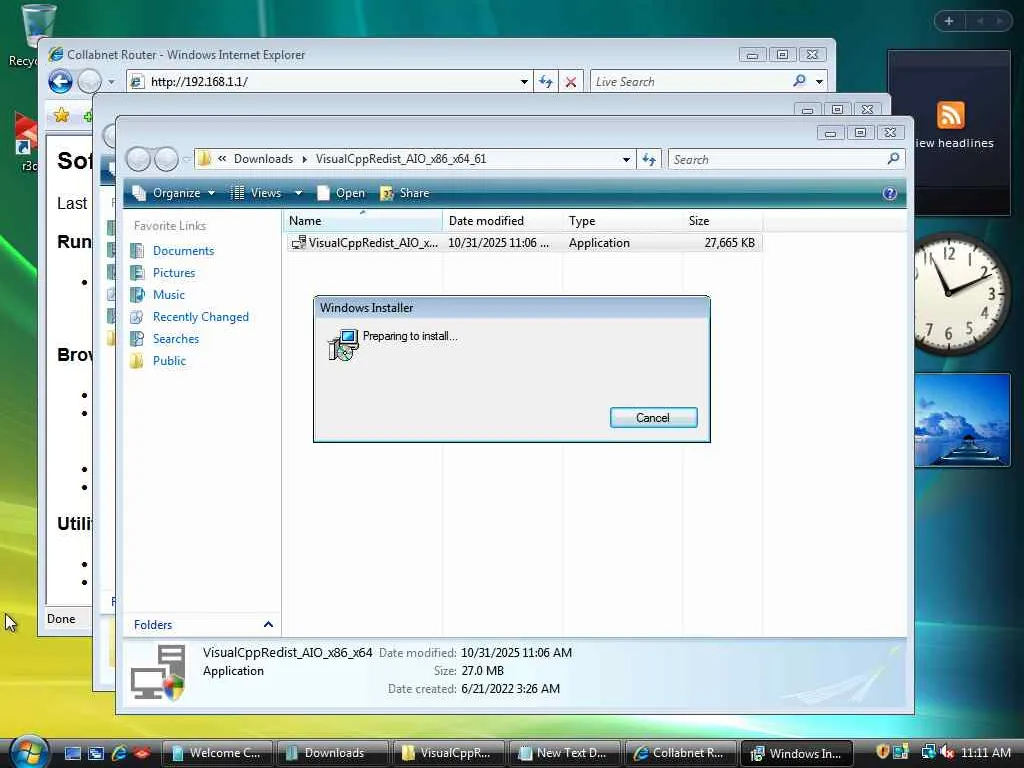Image resolution: width=1024 pixels, height=768 pixels.
Task: Click red lips quick launch icon
Action: click(x=142, y=753)
